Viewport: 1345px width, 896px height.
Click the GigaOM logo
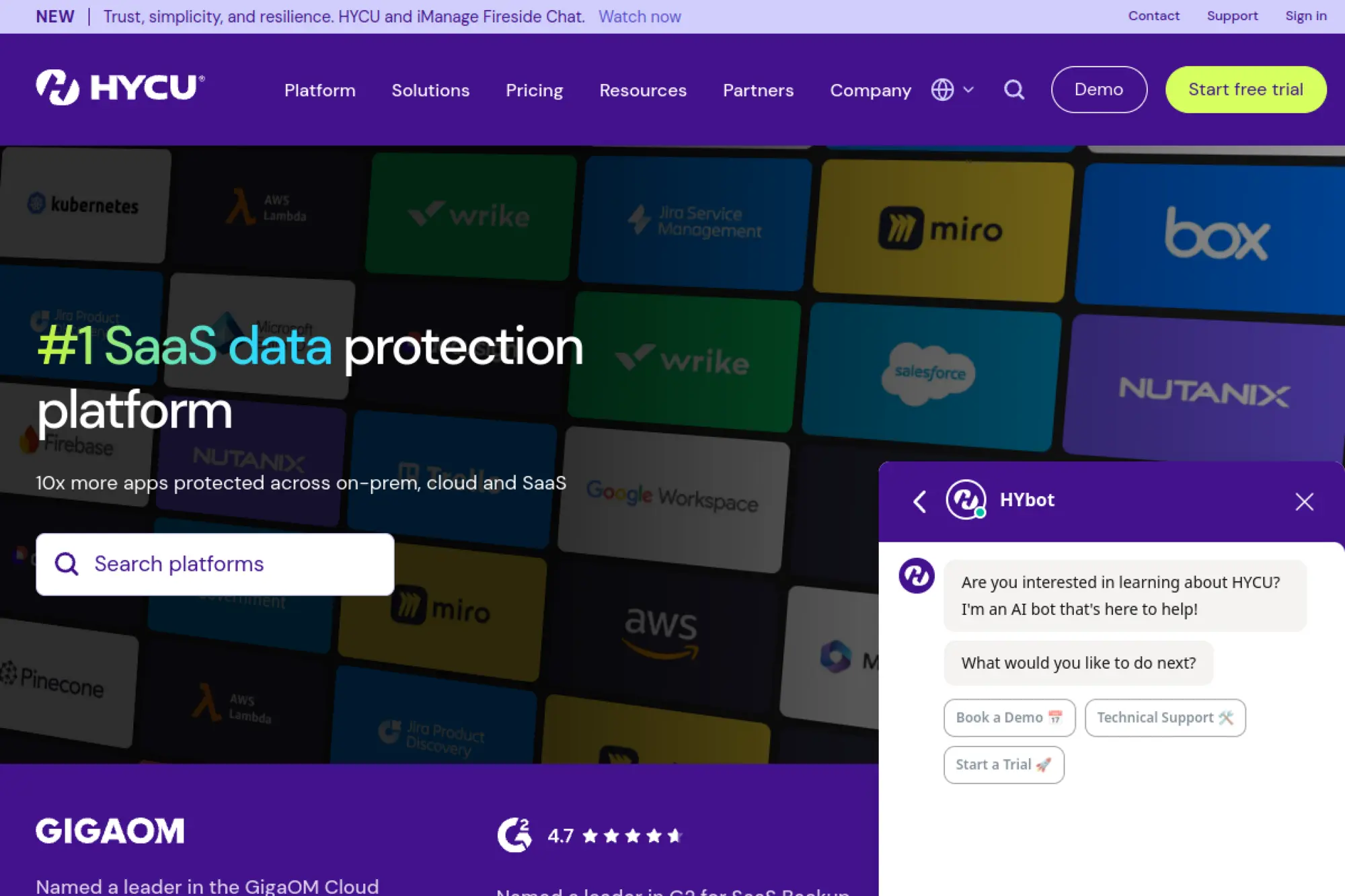[x=110, y=831]
